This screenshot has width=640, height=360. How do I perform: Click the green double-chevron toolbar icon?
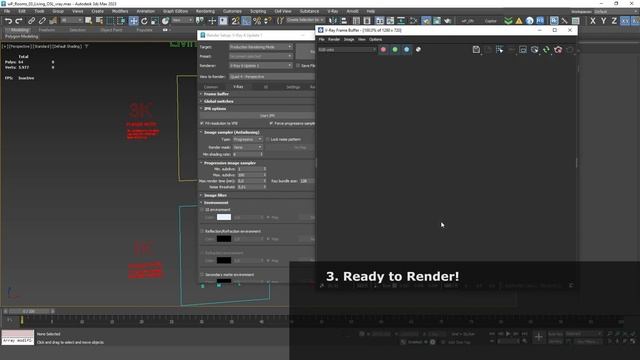[x=508, y=20]
